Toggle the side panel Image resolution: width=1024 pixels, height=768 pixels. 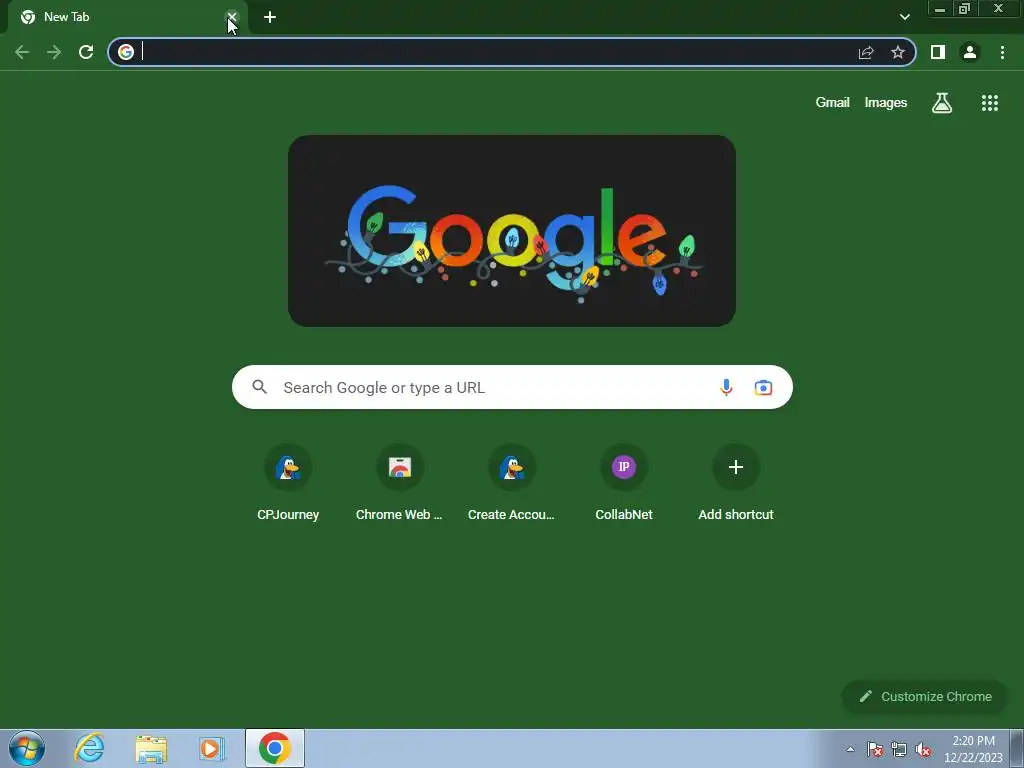click(938, 52)
